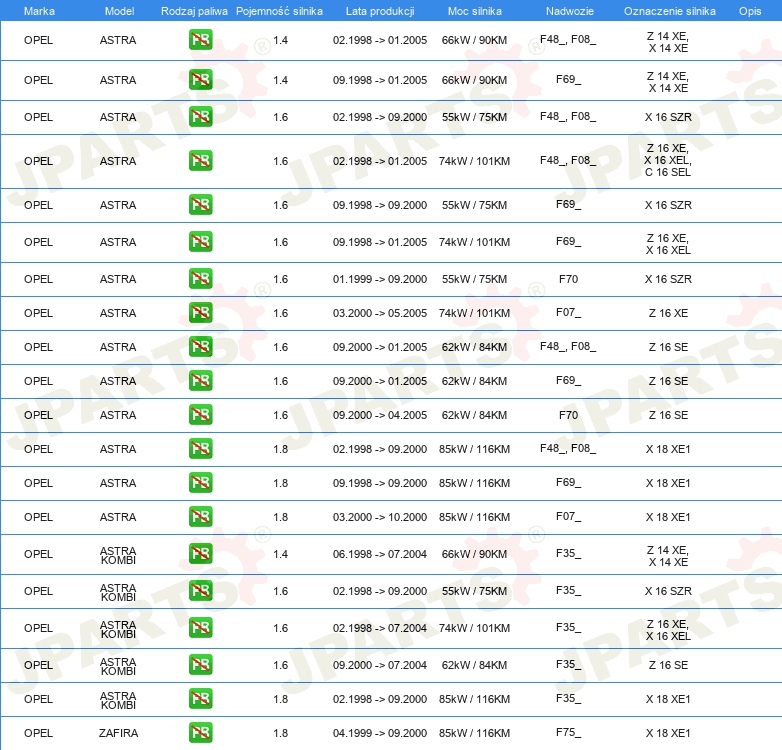Click the Rodzaj paliwa column header
This screenshot has height=750, width=782.
[194, 11]
